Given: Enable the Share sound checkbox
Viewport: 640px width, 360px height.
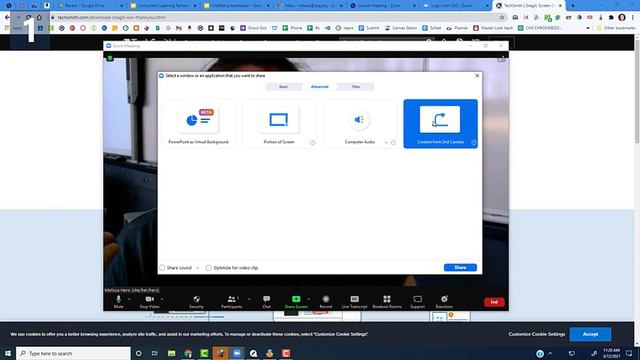Looking at the screenshot, I should (162, 268).
